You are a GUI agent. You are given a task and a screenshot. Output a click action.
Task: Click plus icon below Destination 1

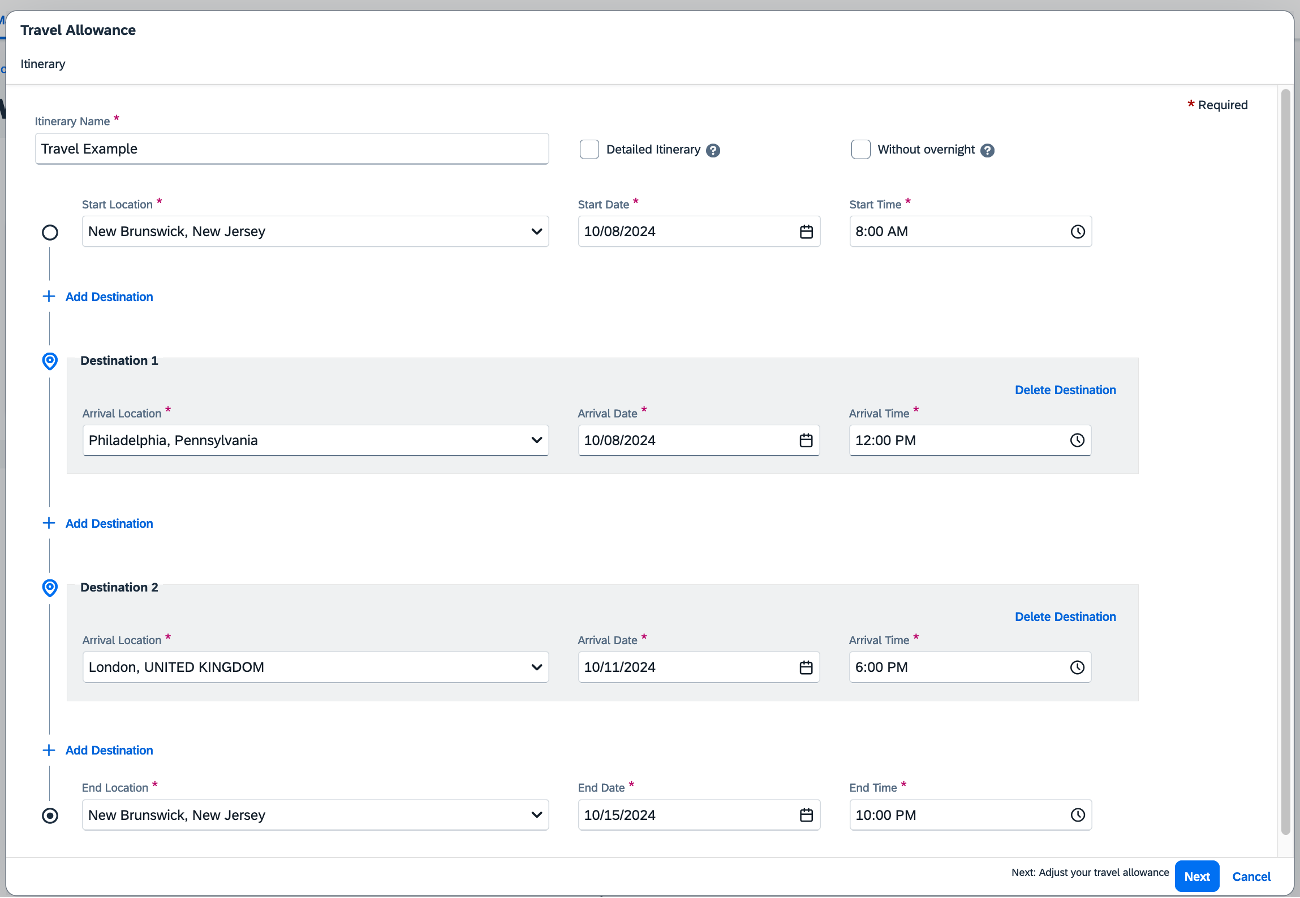coord(49,523)
